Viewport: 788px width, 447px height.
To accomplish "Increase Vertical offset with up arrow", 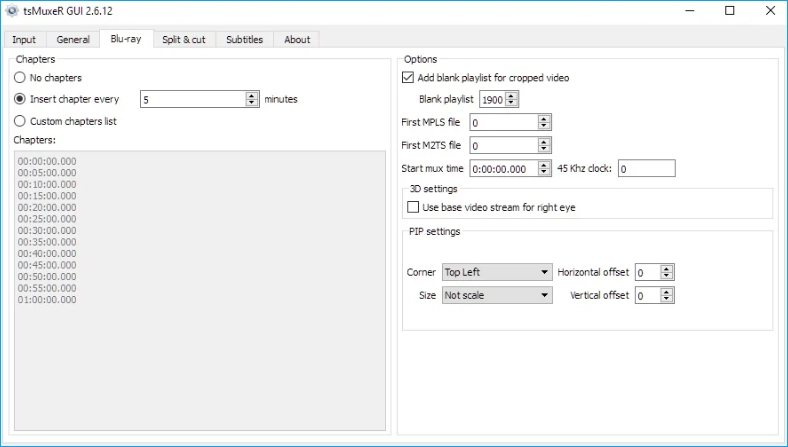I will point(666,292).
